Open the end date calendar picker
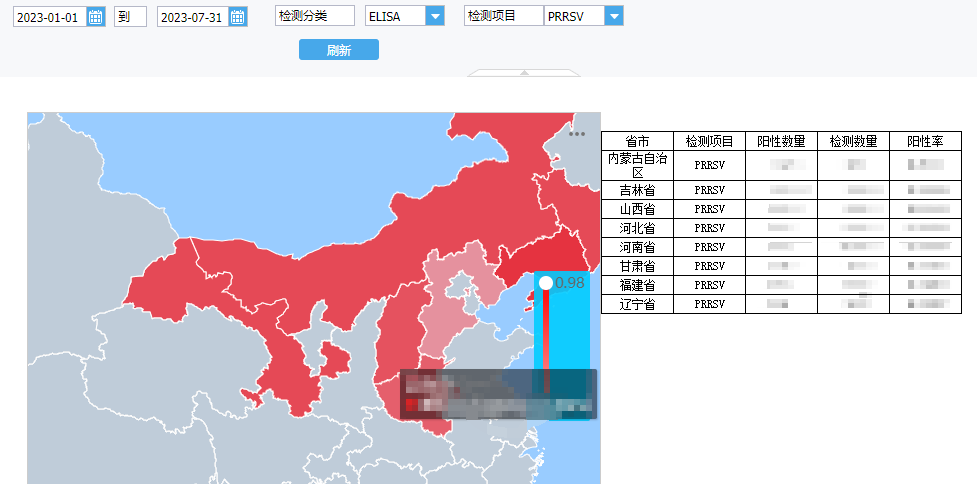The height and width of the screenshot is (484, 977). [237, 17]
